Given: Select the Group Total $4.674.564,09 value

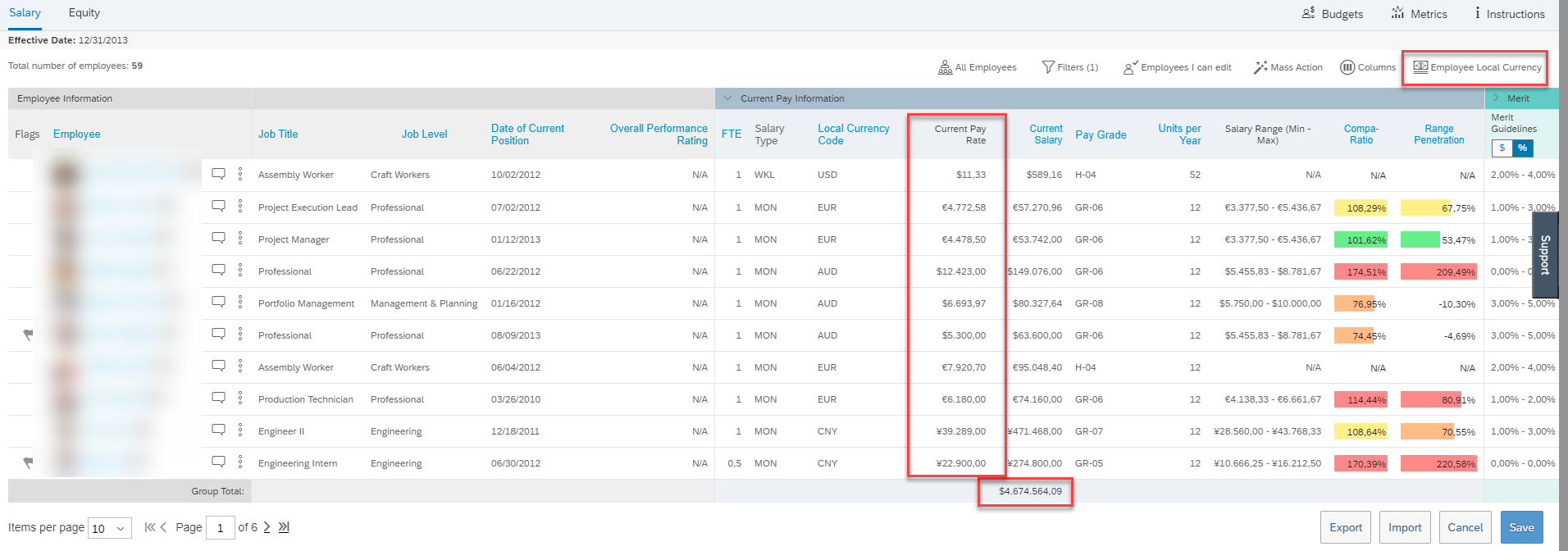Looking at the screenshot, I should [x=1030, y=491].
